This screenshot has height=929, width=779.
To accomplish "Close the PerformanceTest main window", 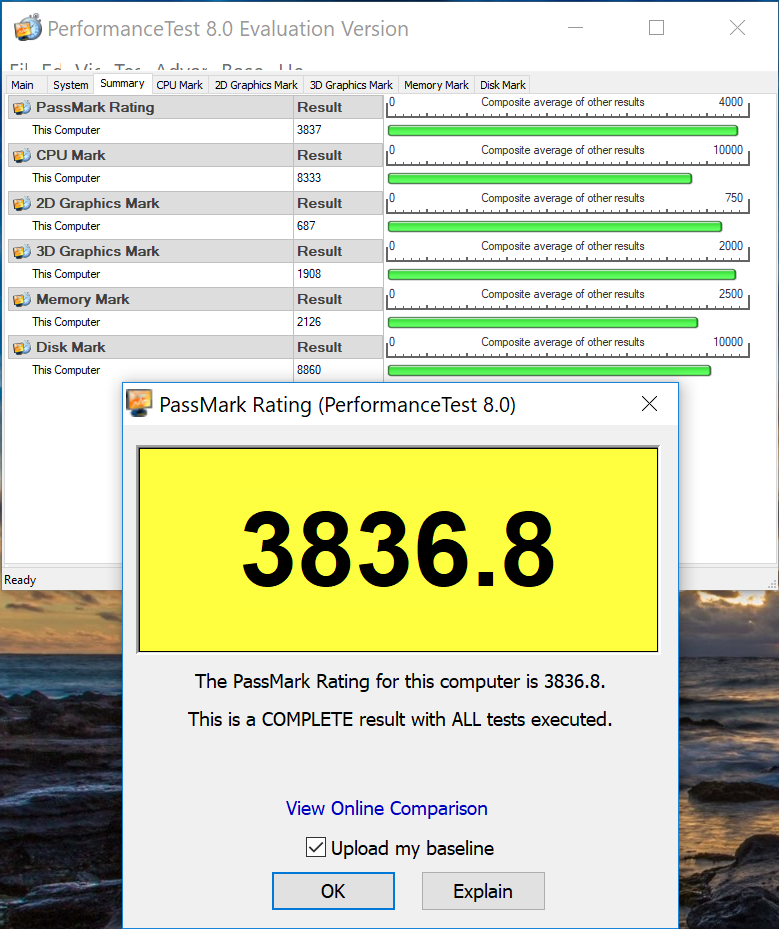I will pyautogui.click(x=738, y=28).
